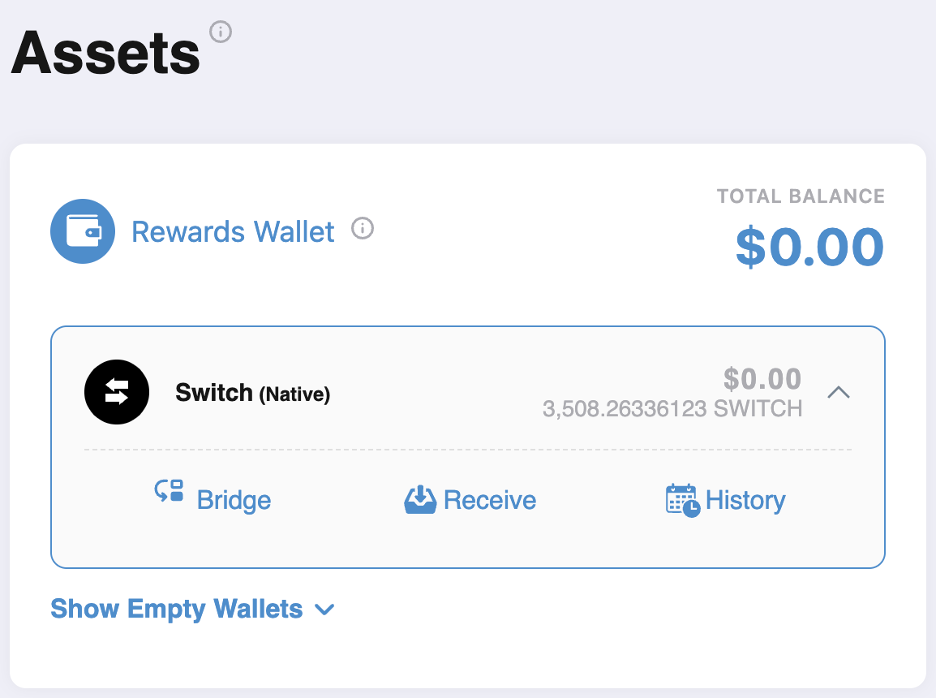Viewport: 936px width, 698px height.
Task: Click the gray $0.00 Switch asset value
Action: point(762,379)
